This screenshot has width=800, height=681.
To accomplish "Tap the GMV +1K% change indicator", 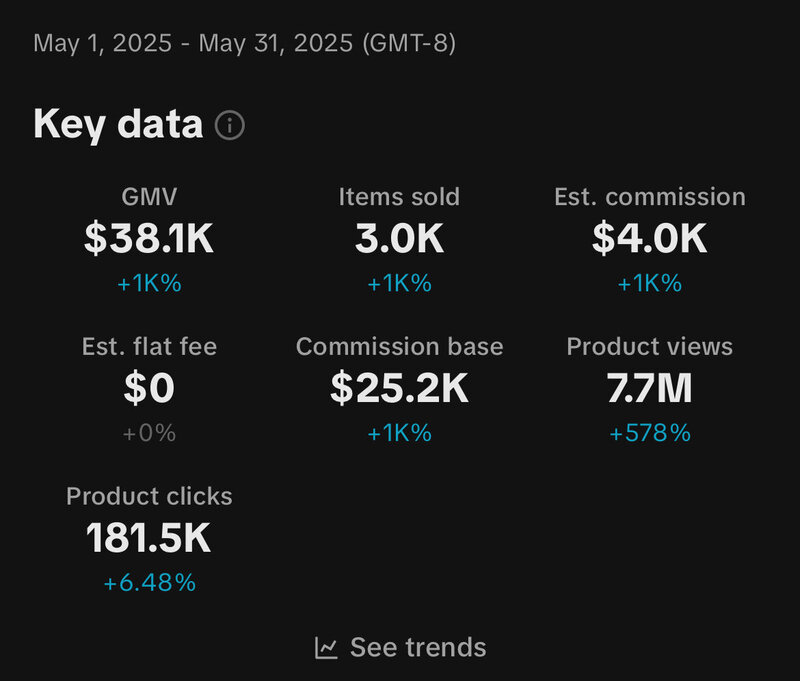I will click(149, 283).
